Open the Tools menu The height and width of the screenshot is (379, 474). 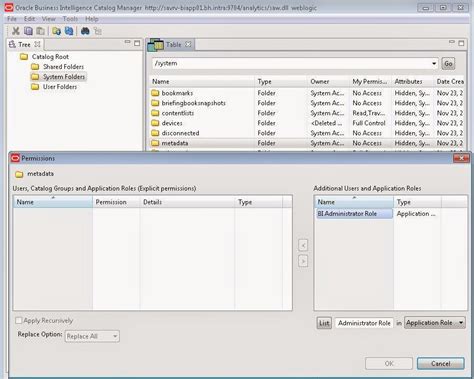click(70, 19)
